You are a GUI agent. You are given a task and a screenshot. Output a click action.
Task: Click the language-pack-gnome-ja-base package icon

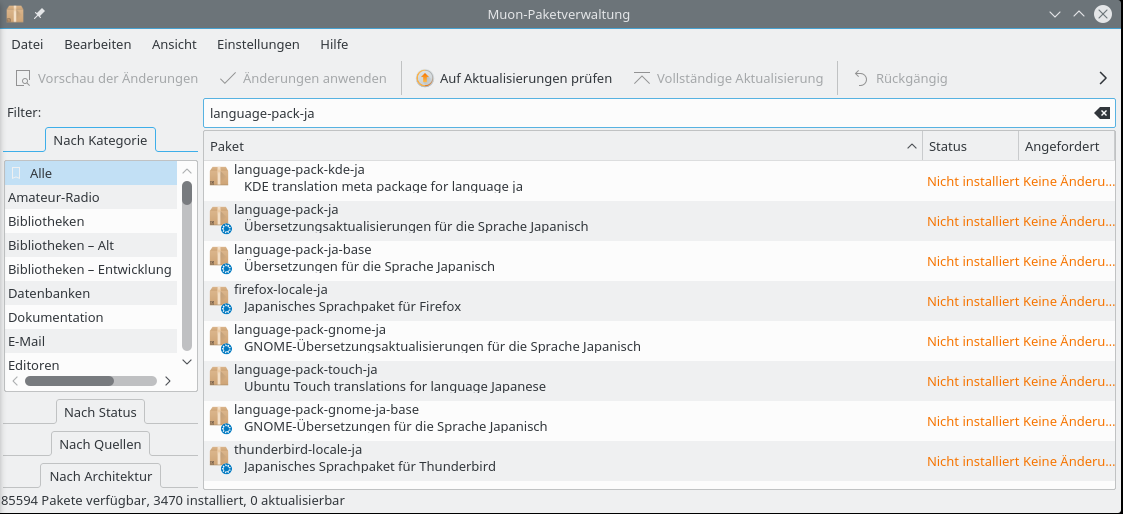(x=219, y=417)
